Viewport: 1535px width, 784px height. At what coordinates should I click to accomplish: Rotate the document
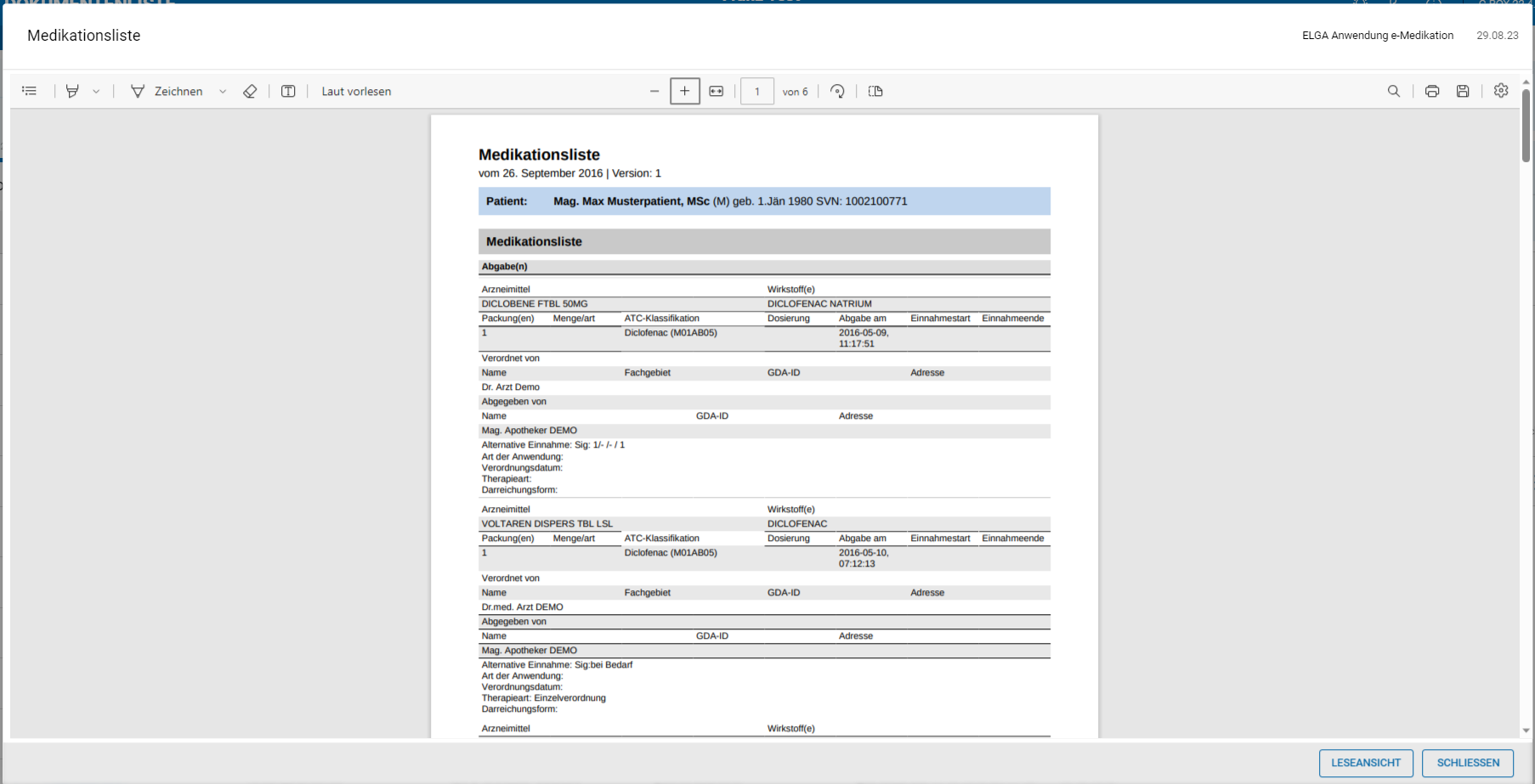coord(837,91)
